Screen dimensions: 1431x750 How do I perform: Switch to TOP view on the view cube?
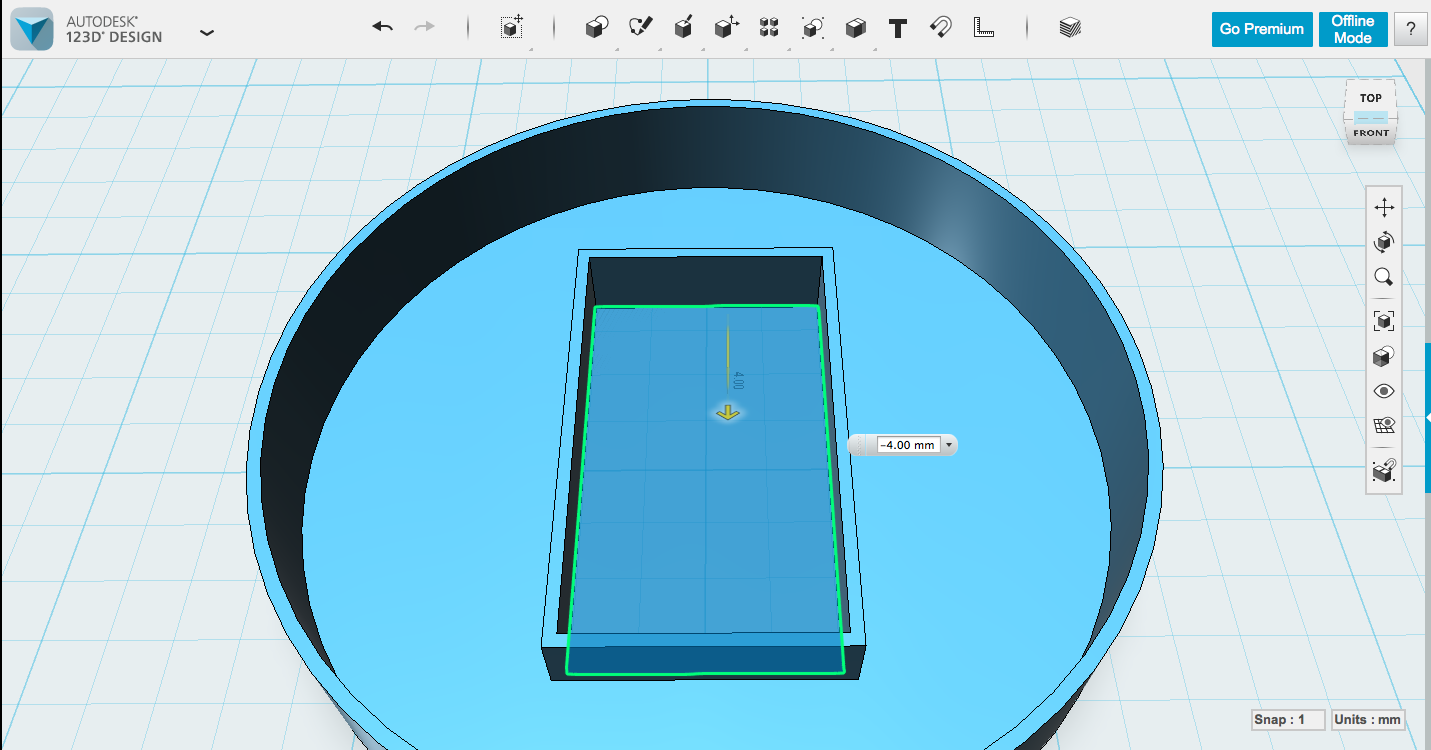click(1369, 97)
